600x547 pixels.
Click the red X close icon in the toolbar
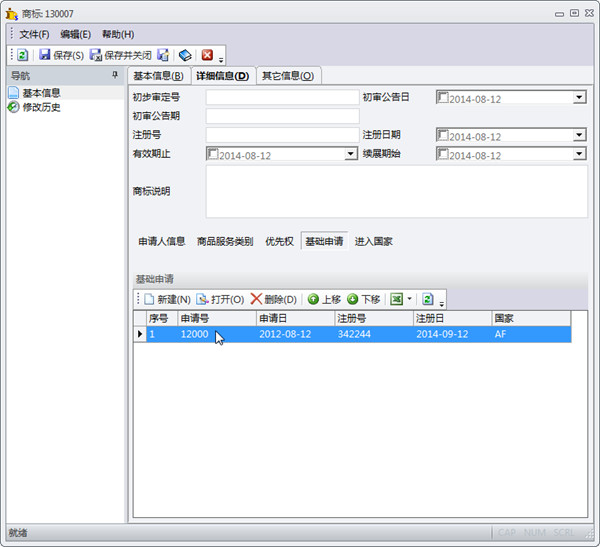(207, 55)
